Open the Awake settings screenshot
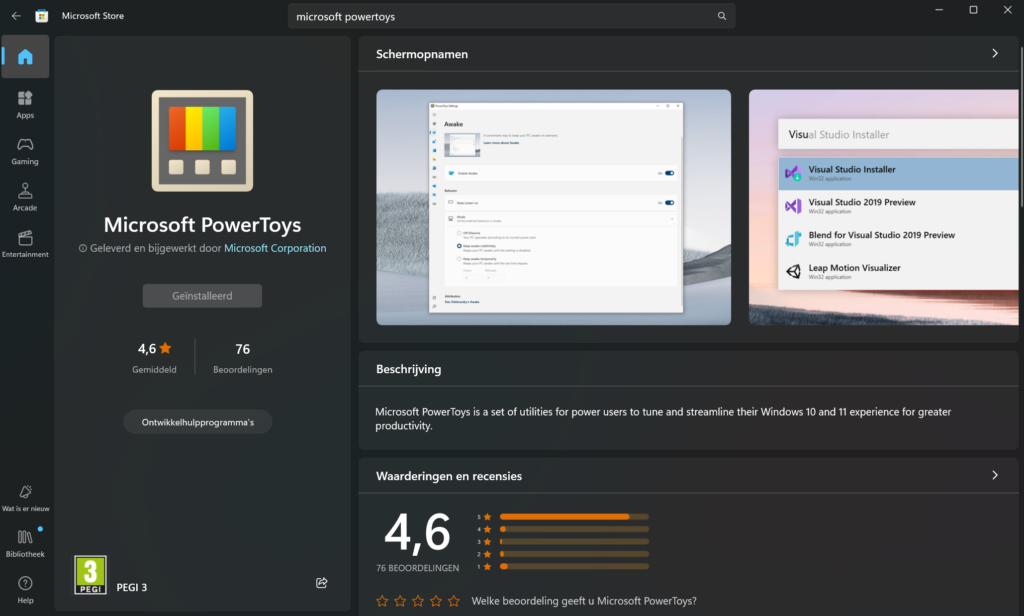 pos(554,207)
